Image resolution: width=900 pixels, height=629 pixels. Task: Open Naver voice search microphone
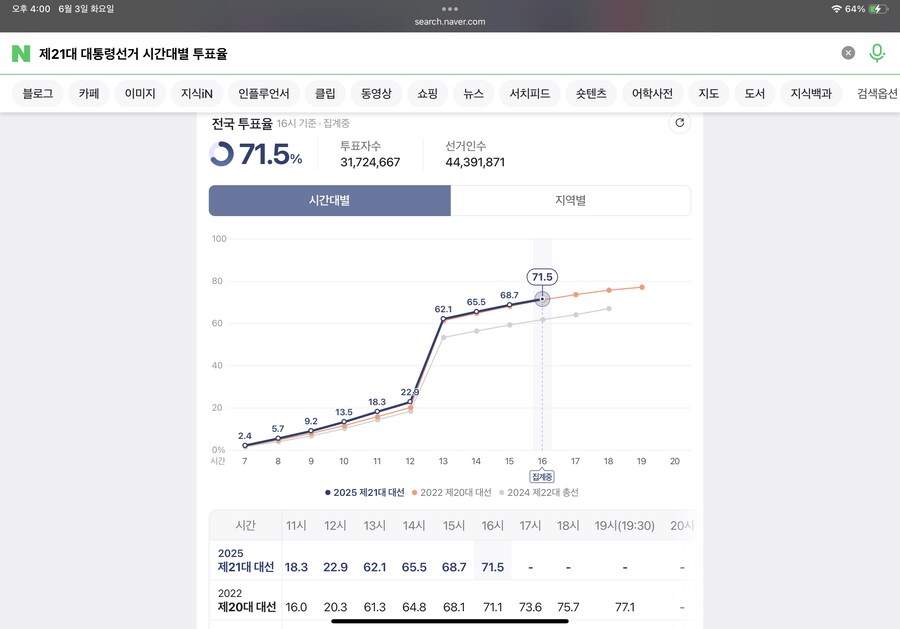pyautogui.click(x=877, y=52)
